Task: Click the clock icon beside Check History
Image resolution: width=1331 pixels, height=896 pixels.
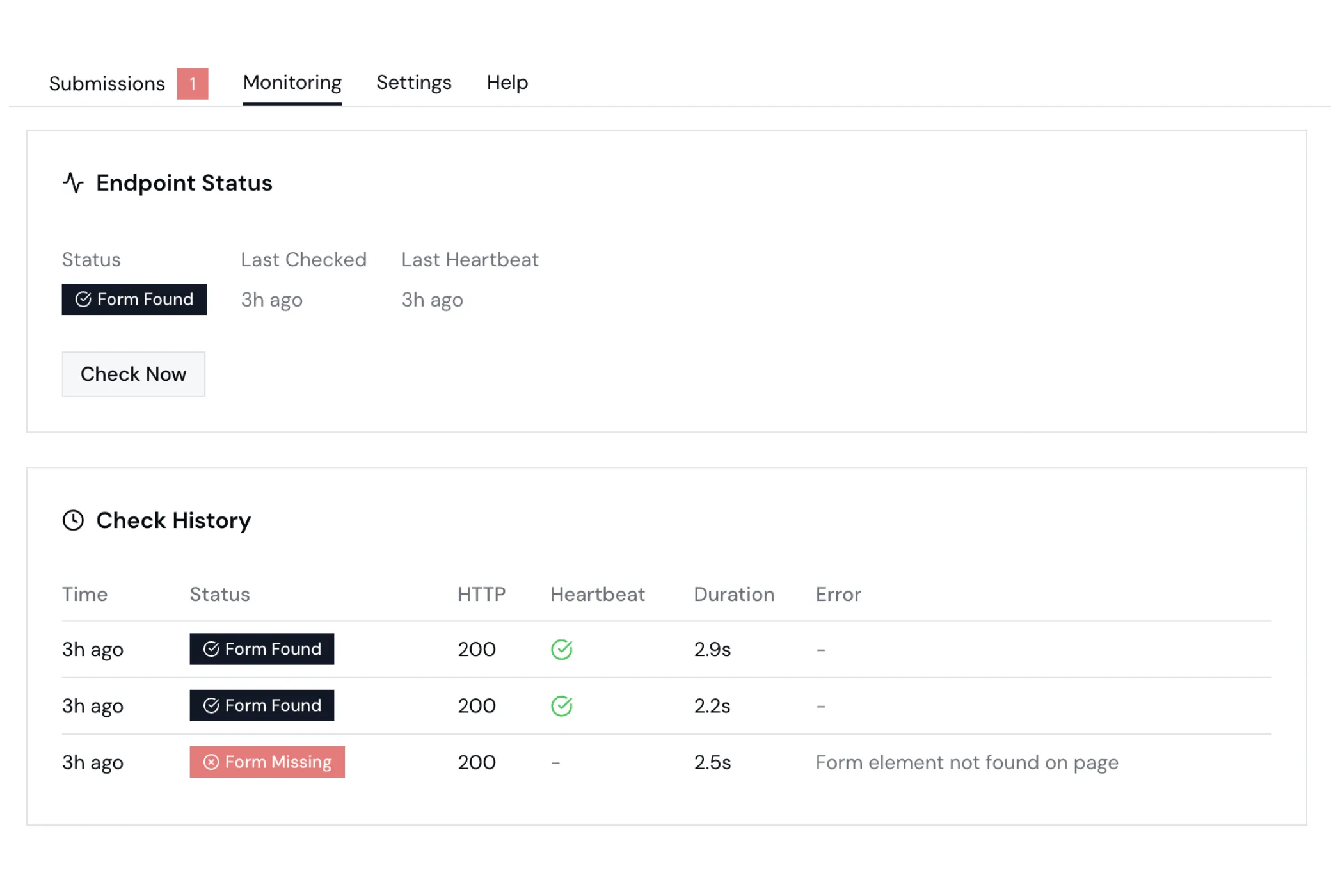Action: pyautogui.click(x=74, y=520)
